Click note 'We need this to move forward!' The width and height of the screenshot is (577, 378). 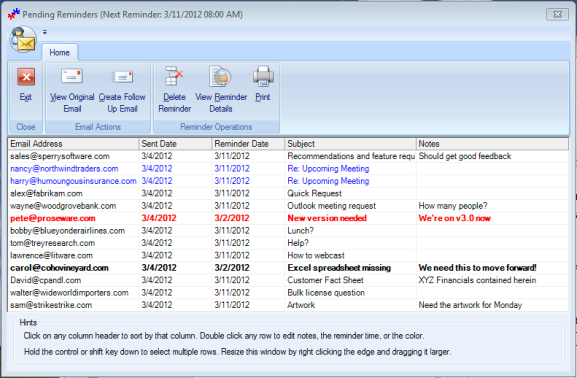coord(477,268)
